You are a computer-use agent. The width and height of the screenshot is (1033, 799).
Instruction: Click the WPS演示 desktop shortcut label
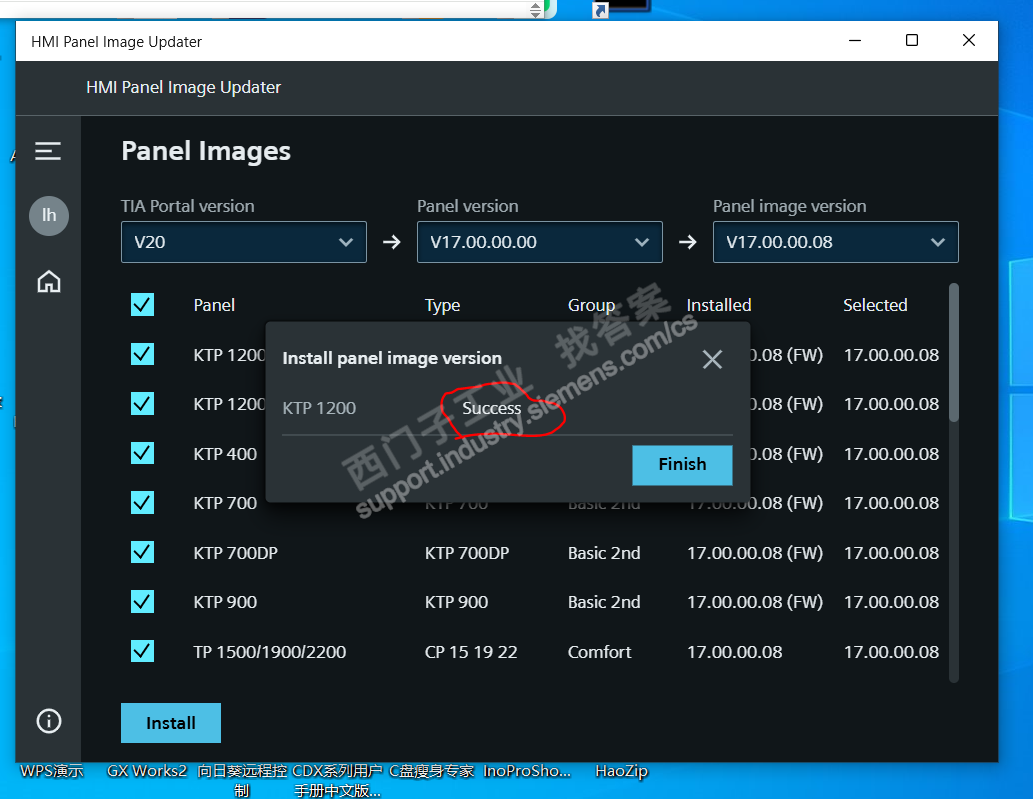51,771
